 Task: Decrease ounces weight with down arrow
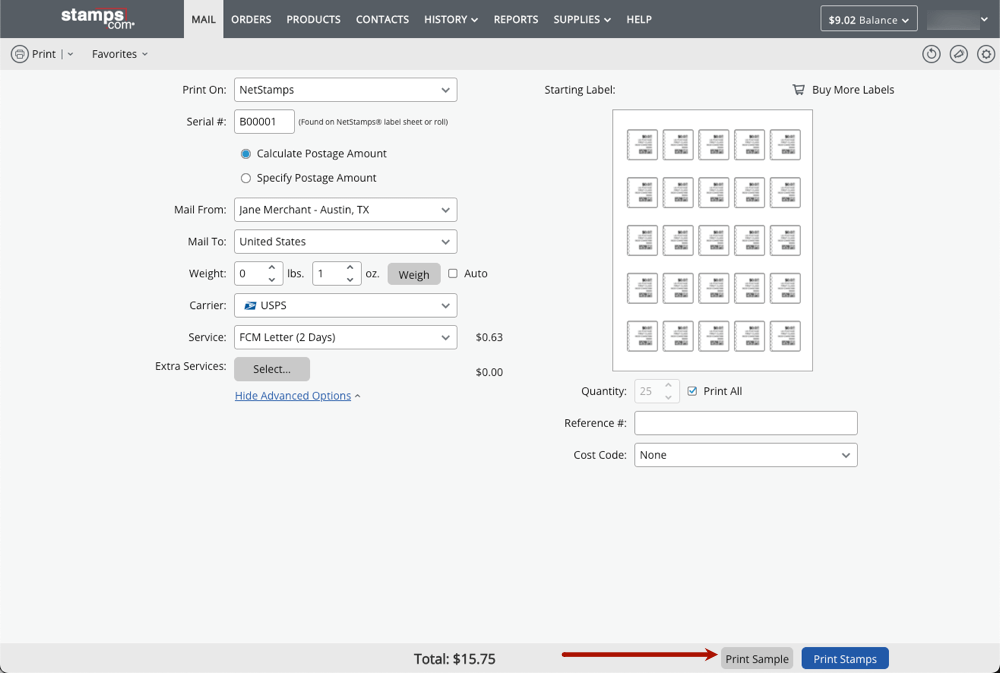(x=350, y=279)
